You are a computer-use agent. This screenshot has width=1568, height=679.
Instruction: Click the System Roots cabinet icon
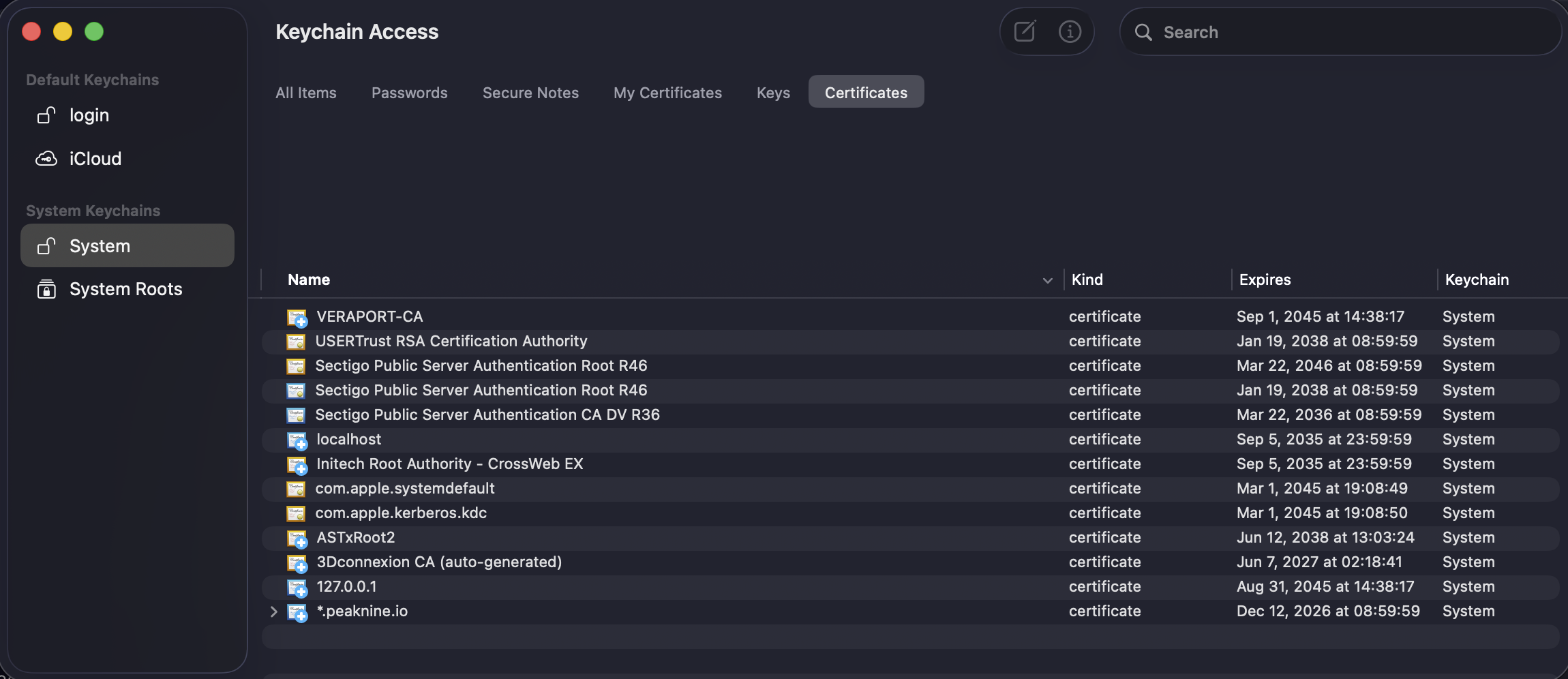[x=46, y=289]
